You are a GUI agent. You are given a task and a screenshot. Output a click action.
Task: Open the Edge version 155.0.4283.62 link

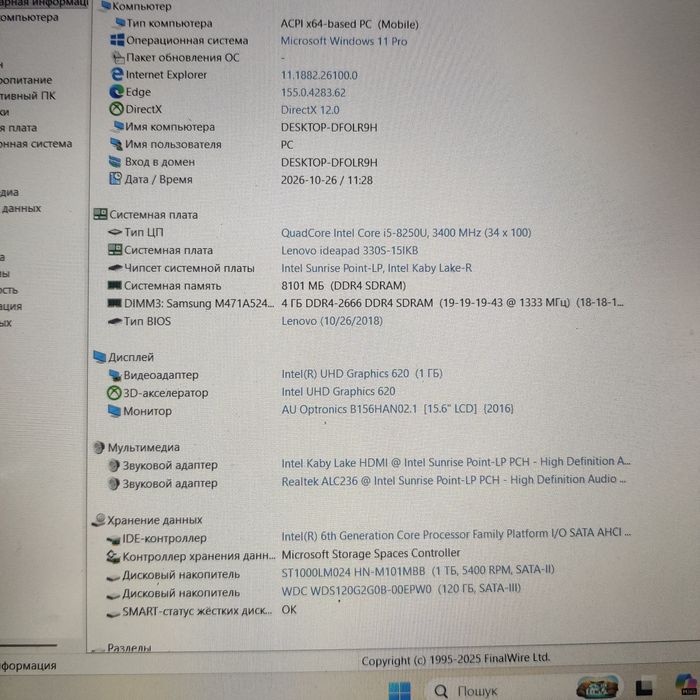pyautogui.click(x=313, y=92)
